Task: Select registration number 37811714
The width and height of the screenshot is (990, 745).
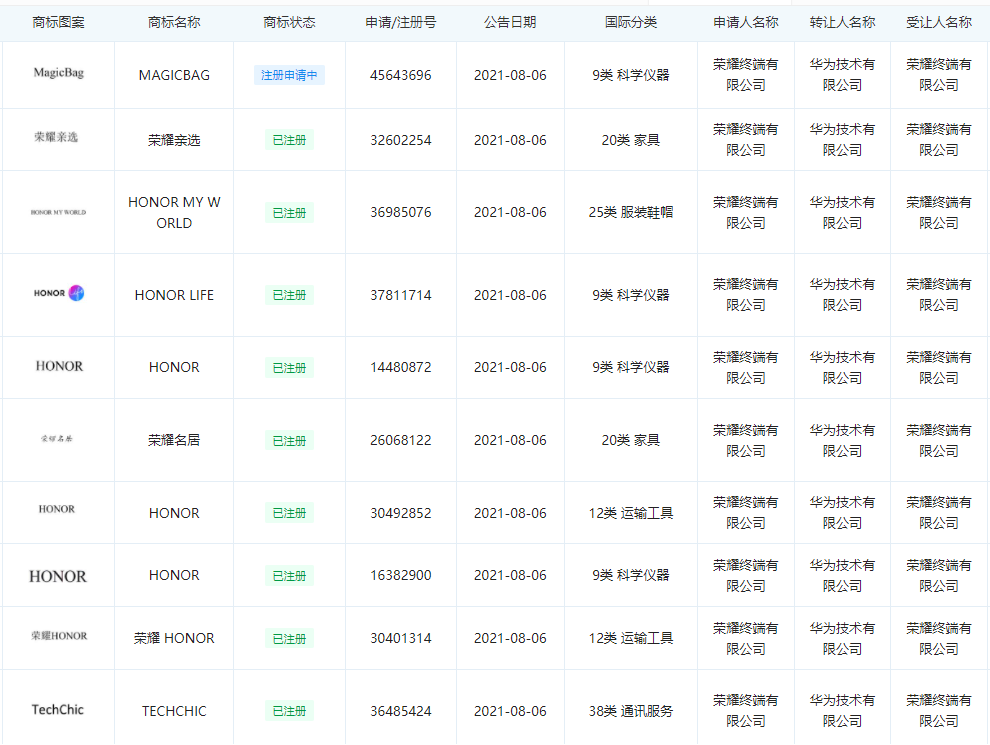Action: 401,295
